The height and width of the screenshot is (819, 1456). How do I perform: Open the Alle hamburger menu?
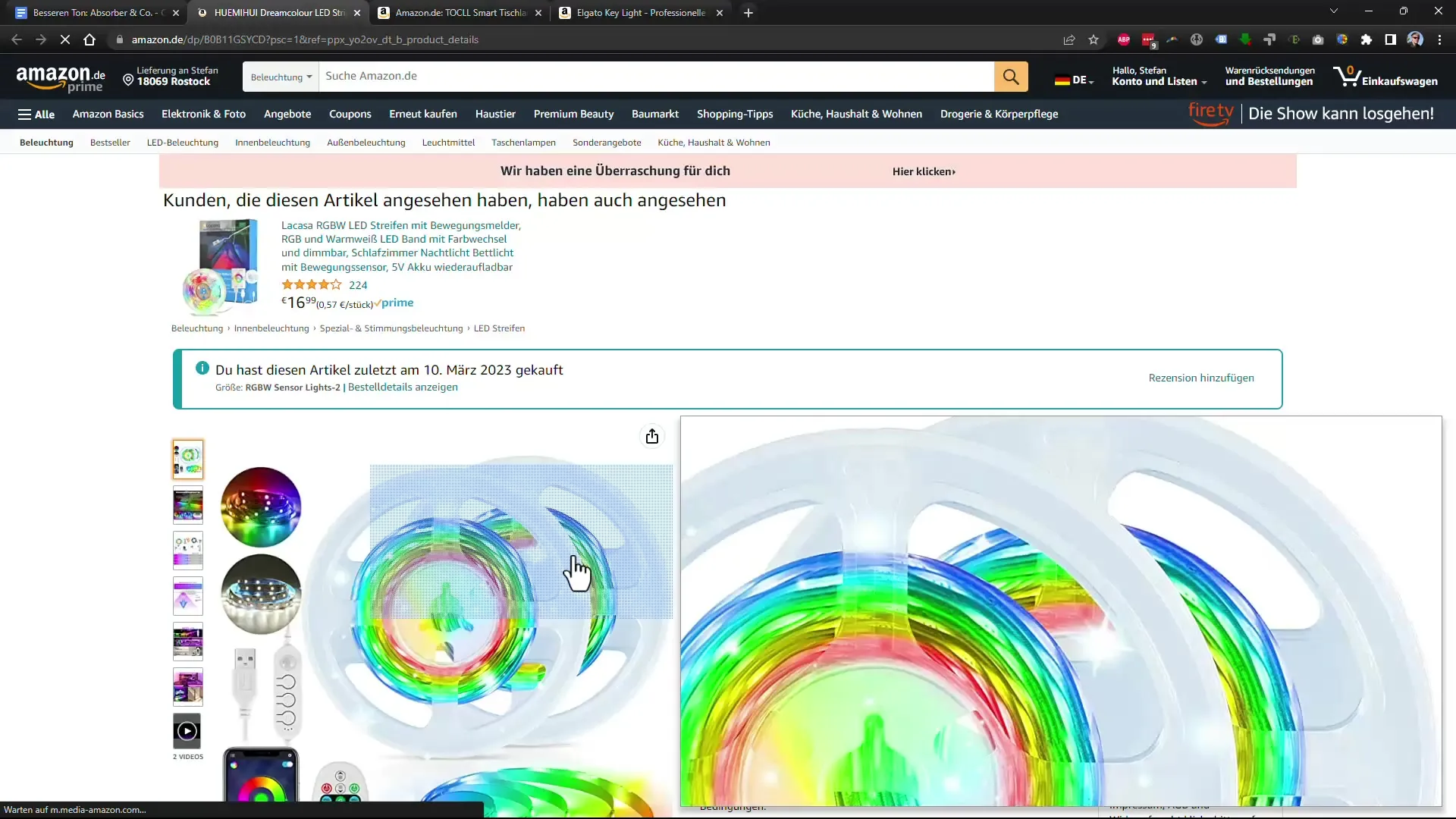tap(36, 115)
